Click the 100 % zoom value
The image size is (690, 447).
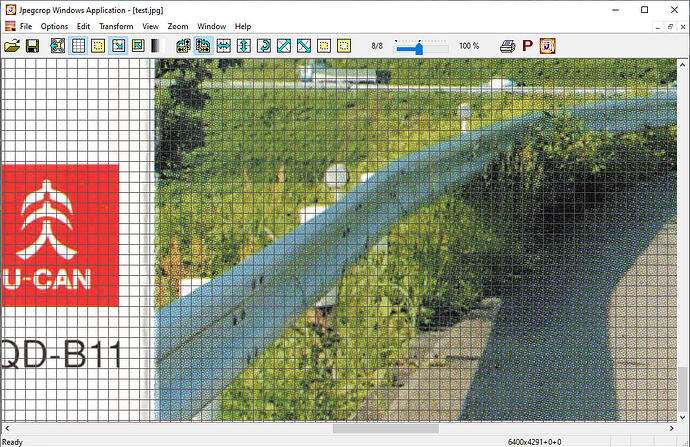(x=469, y=46)
